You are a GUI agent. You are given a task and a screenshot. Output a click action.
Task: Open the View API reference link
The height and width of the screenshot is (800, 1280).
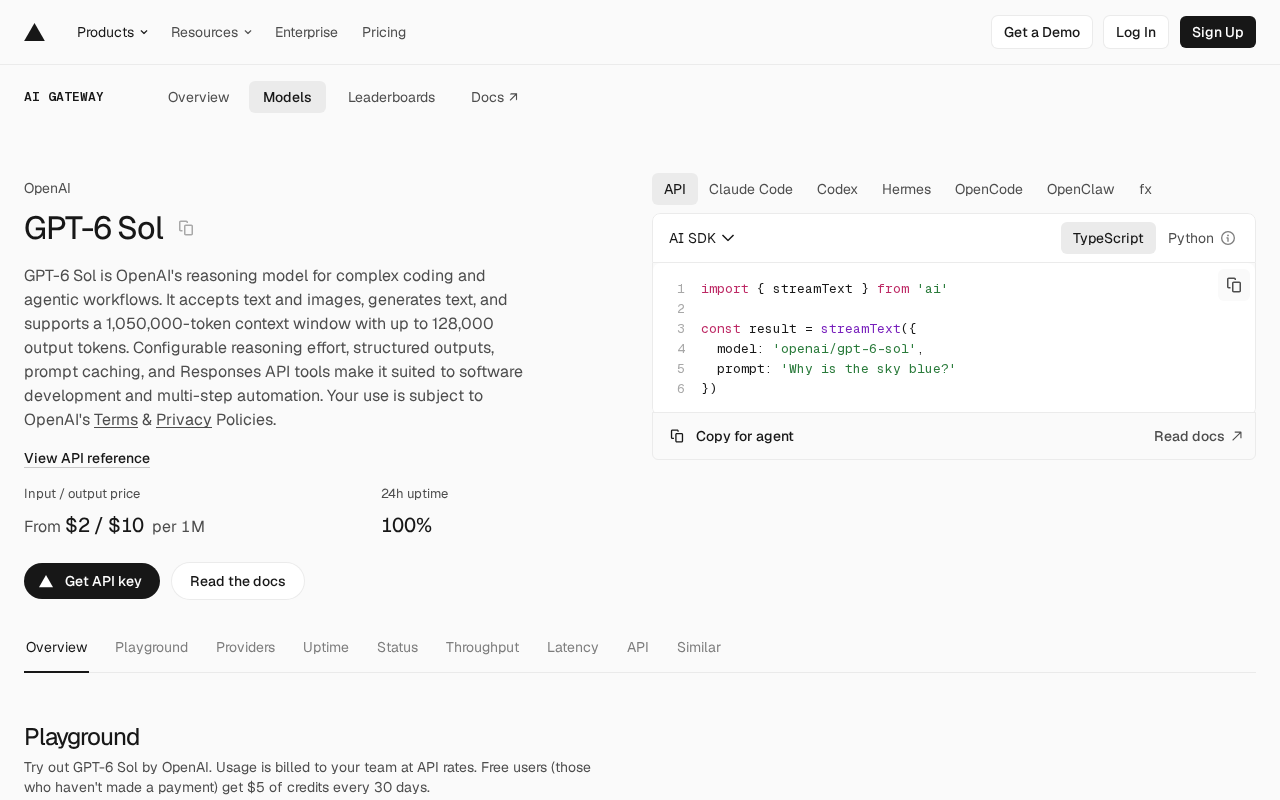(87, 458)
